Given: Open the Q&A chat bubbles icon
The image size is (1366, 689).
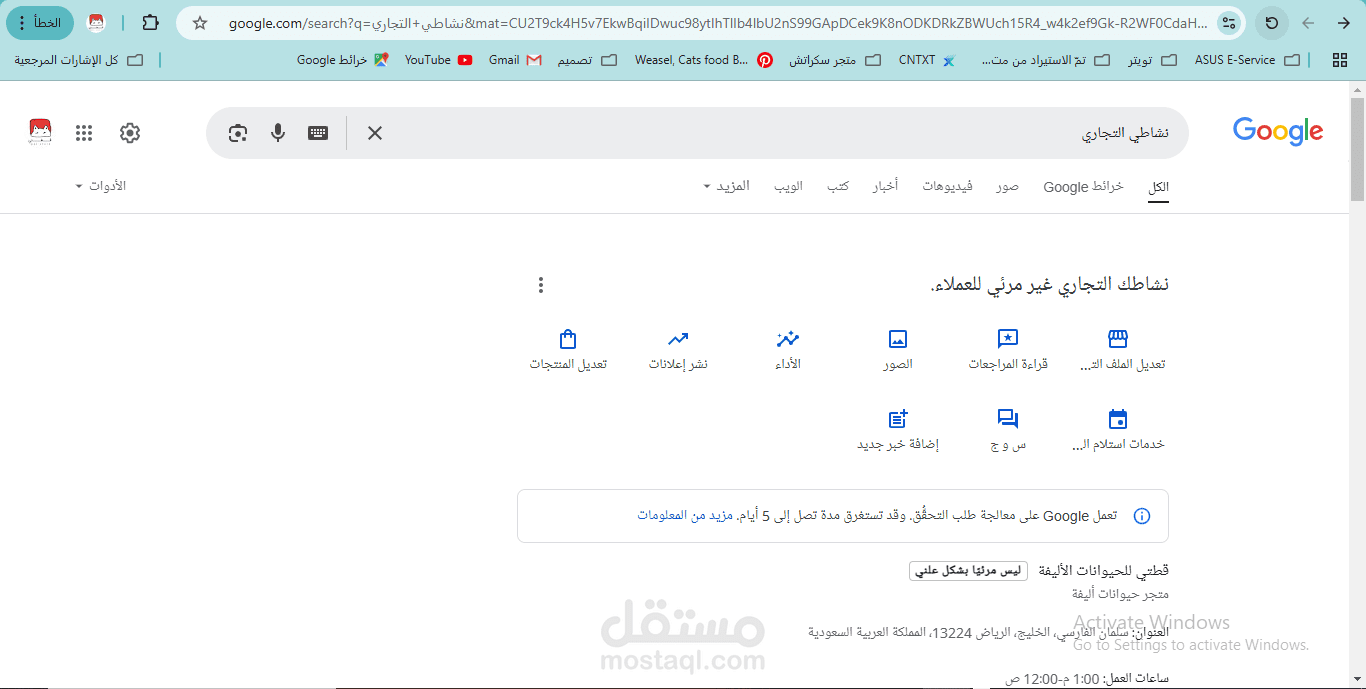Looking at the screenshot, I should (x=1008, y=419).
